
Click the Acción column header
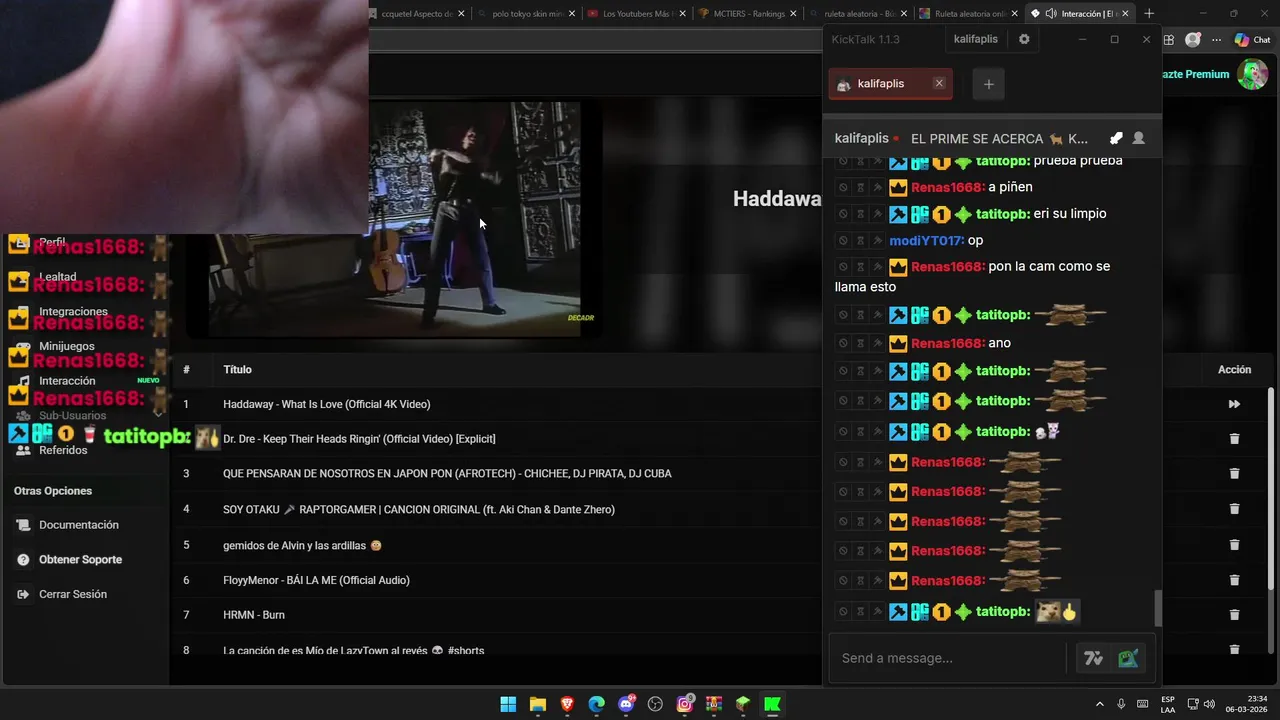[x=1234, y=369]
